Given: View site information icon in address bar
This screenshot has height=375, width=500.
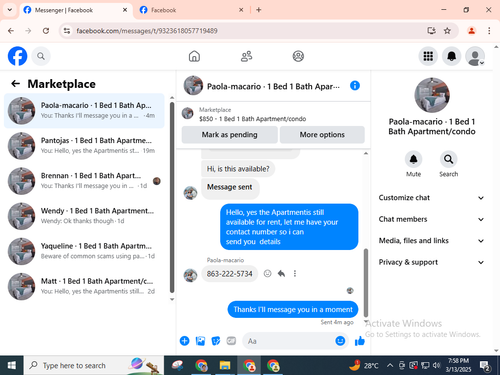Looking at the screenshot, I should (x=67, y=31).
